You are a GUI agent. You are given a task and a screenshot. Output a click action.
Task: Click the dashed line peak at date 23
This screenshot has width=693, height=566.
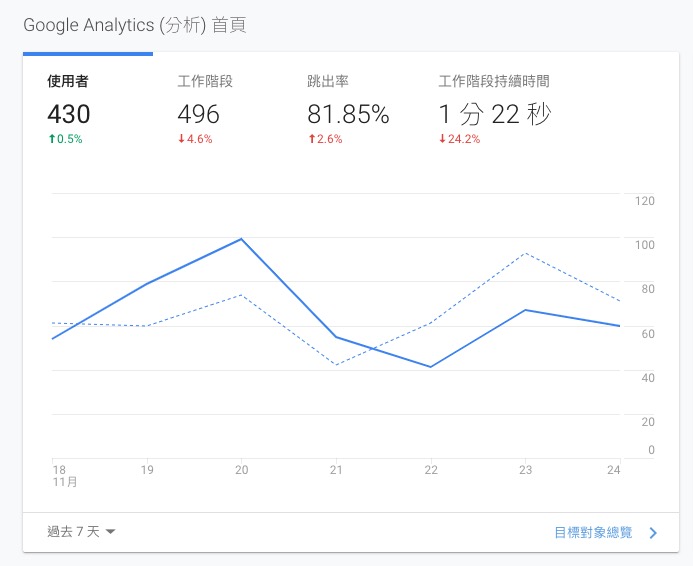tap(525, 254)
